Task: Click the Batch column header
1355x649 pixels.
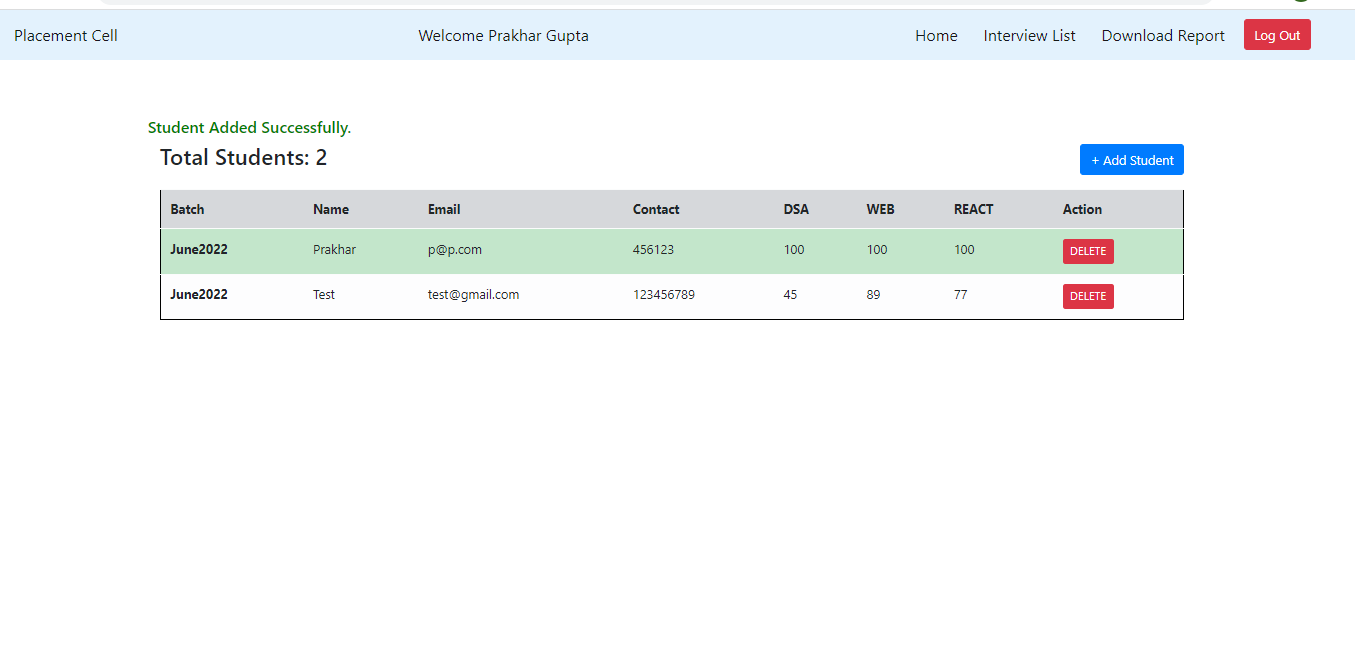Action: pos(187,209)
